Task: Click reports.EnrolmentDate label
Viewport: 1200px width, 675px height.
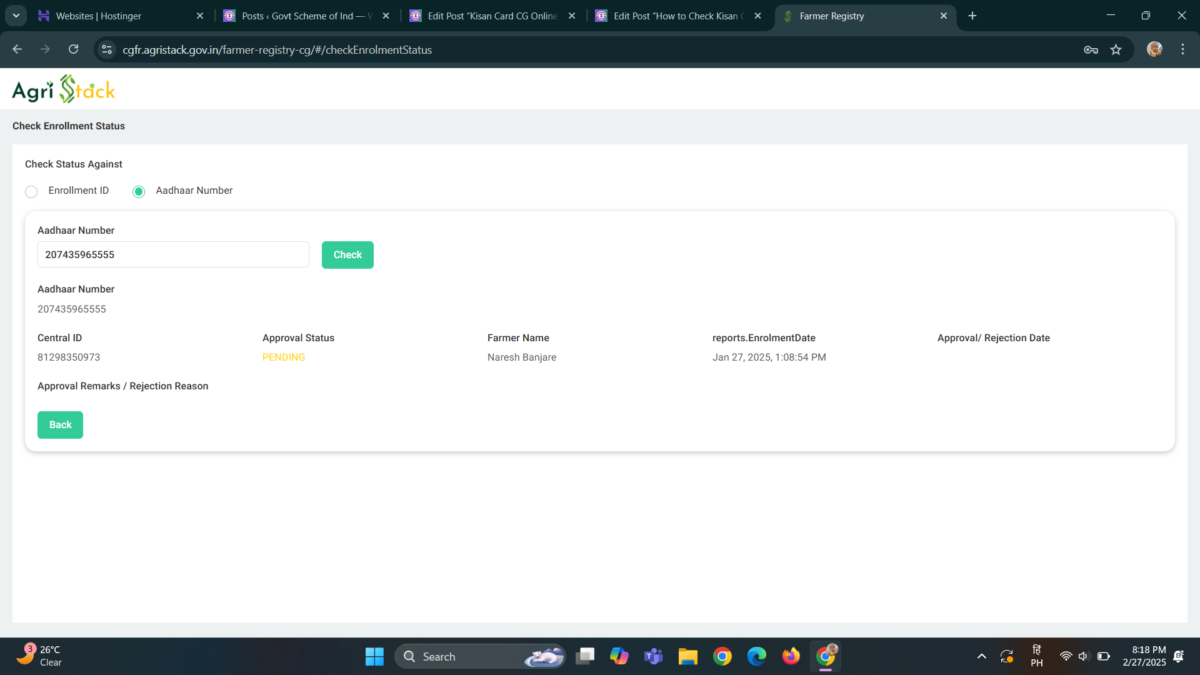Action: tap(765, 338)
